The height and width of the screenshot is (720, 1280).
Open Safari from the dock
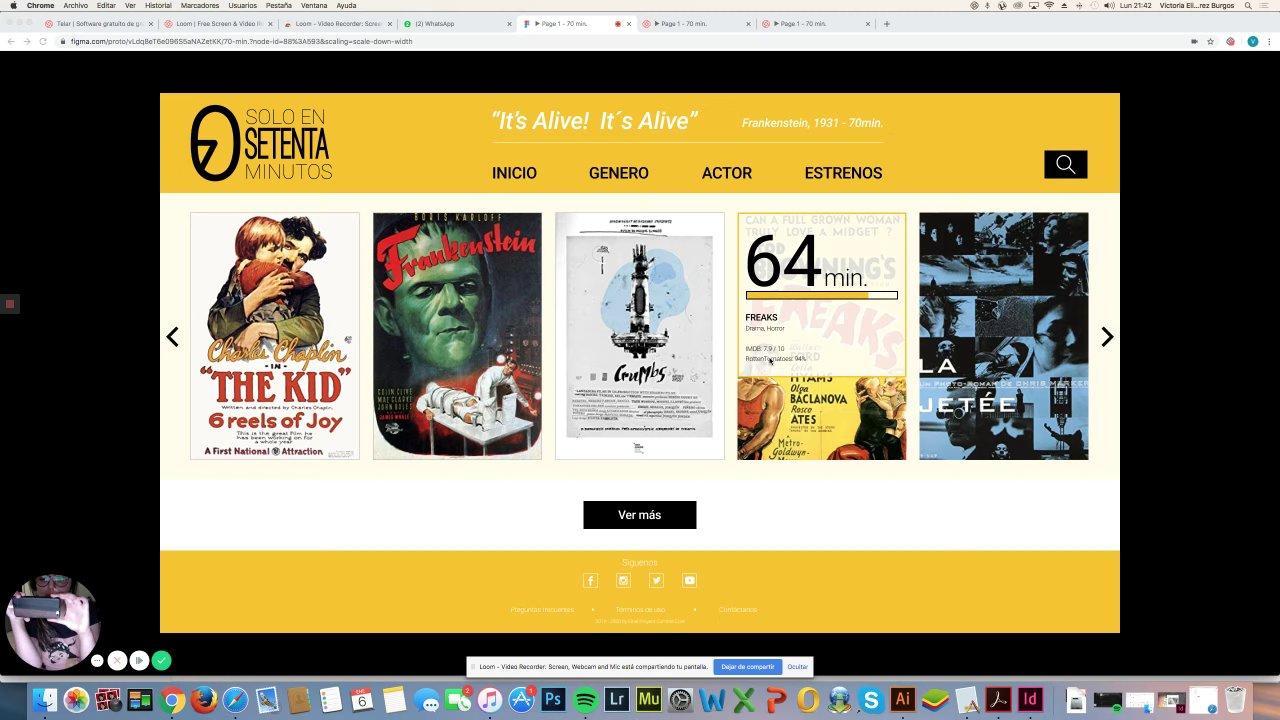pos(236,700)
